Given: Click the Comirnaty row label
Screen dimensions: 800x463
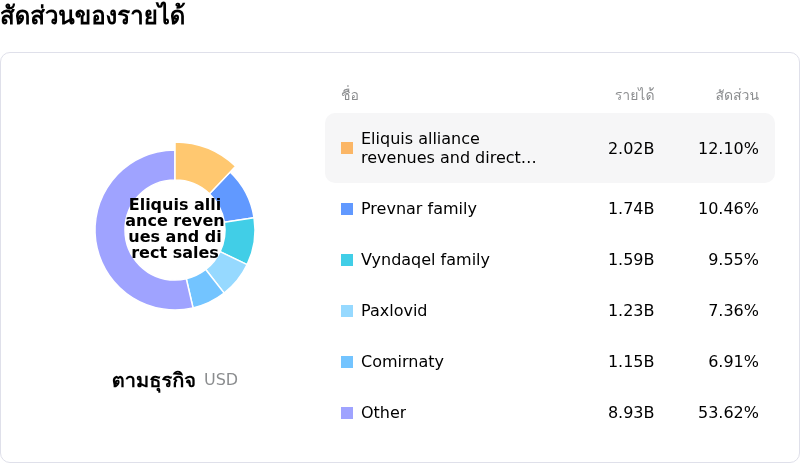Looking at the screenshot, I should coord(402,362).
